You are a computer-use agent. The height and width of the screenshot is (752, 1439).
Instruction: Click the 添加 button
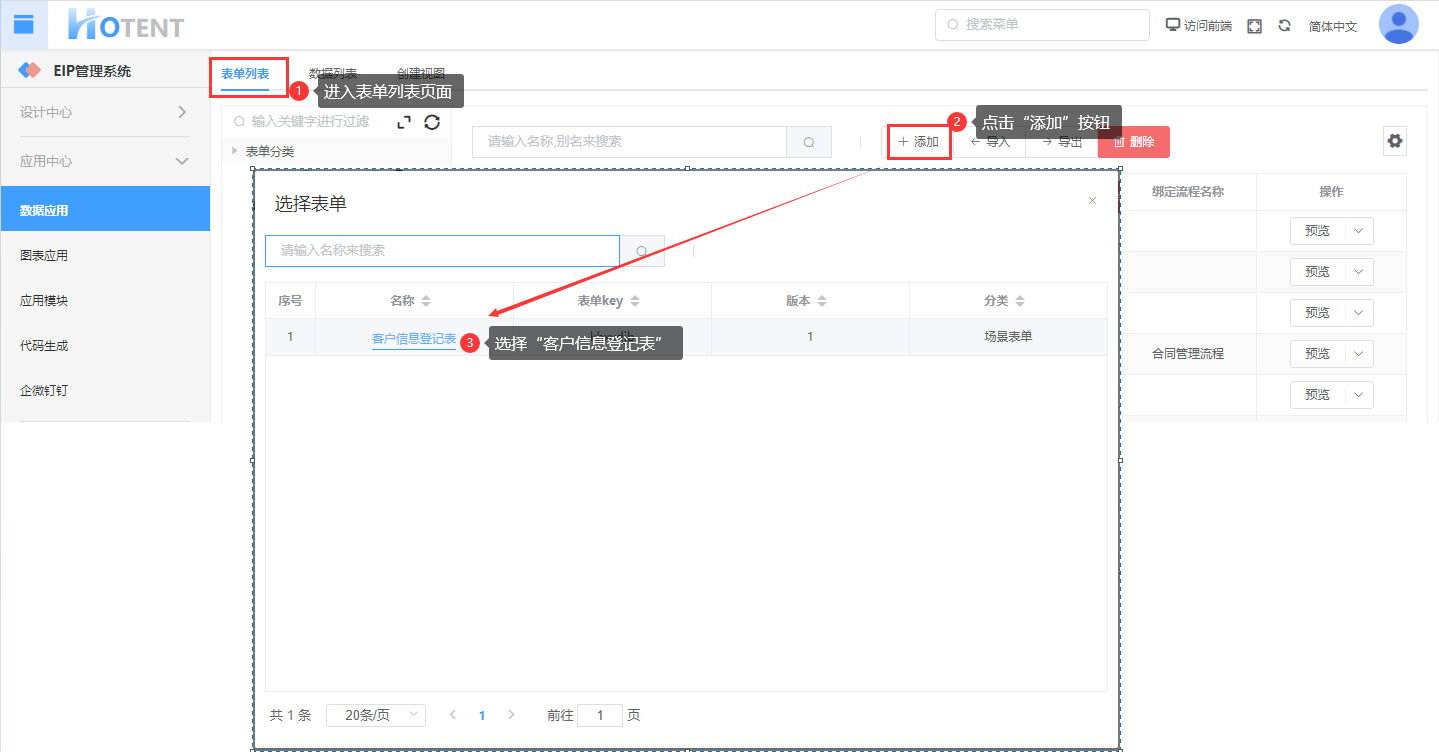(x=919, y=142)
